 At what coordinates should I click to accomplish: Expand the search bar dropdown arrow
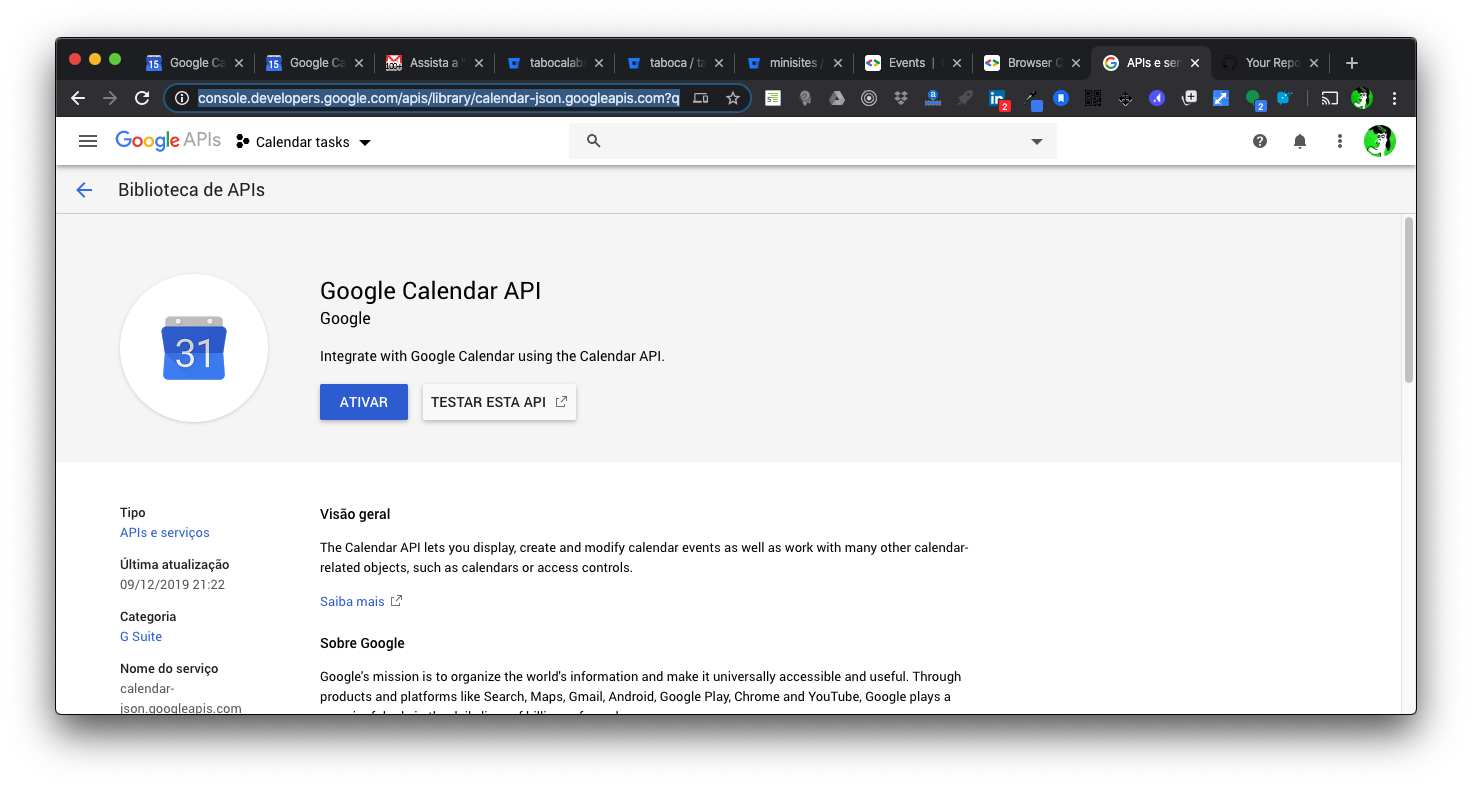[1037, 142]
